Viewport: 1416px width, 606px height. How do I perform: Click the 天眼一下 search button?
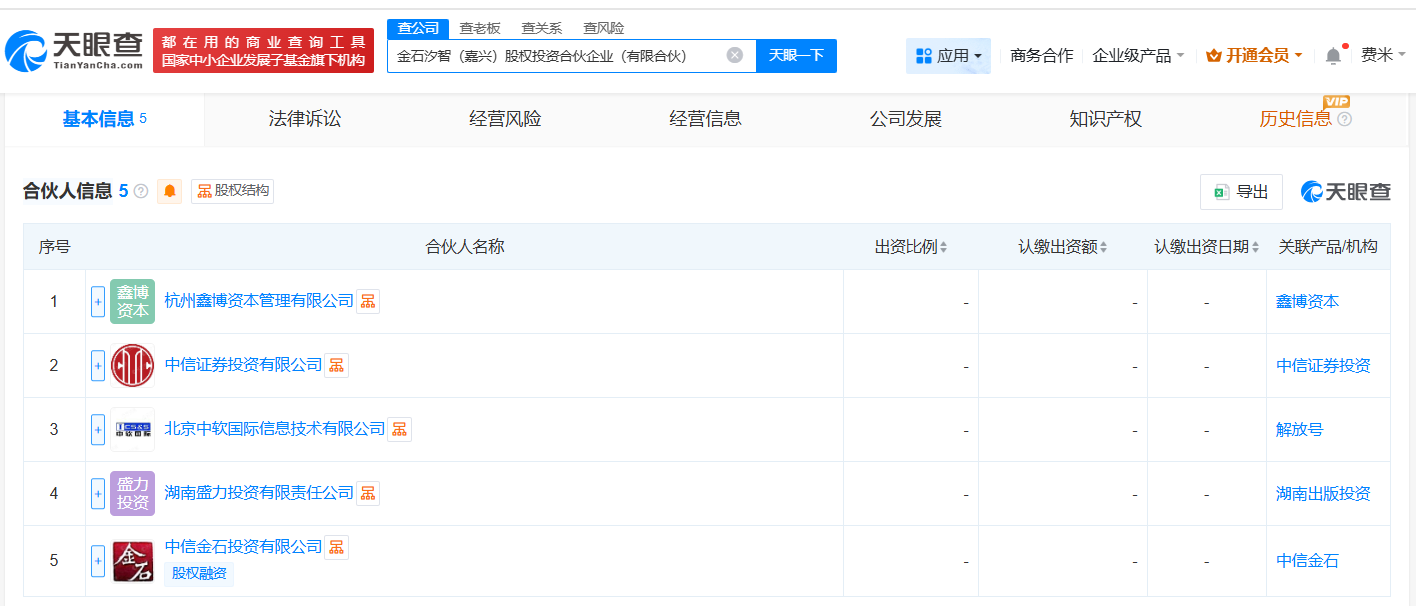797,55
